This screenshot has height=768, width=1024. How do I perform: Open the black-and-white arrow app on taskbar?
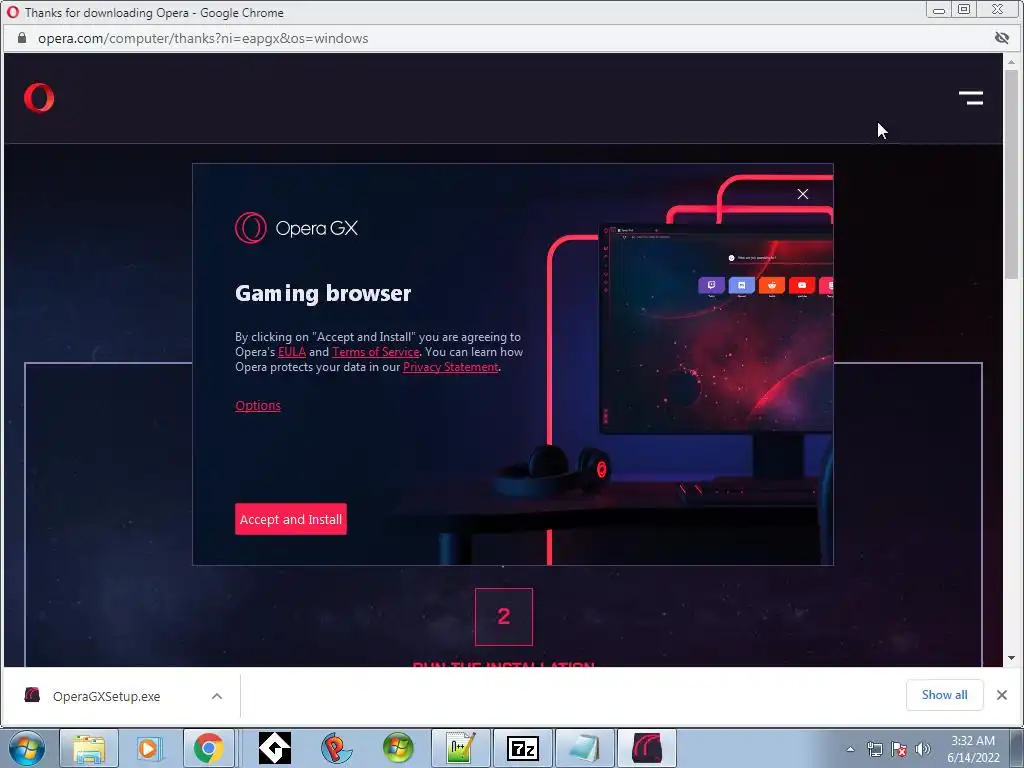(275, 748)
